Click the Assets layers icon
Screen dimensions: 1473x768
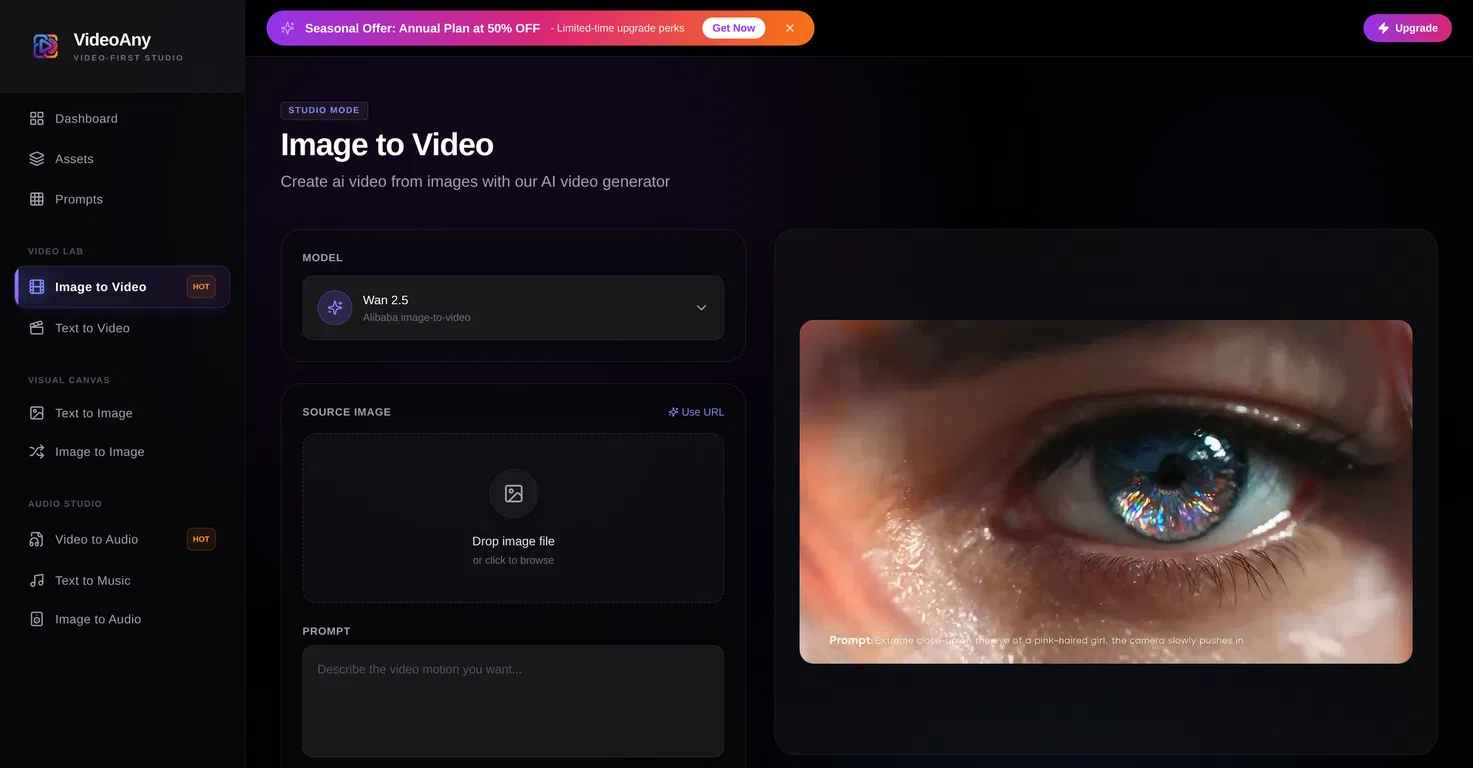pyautogui.click(x=37, y=159)
